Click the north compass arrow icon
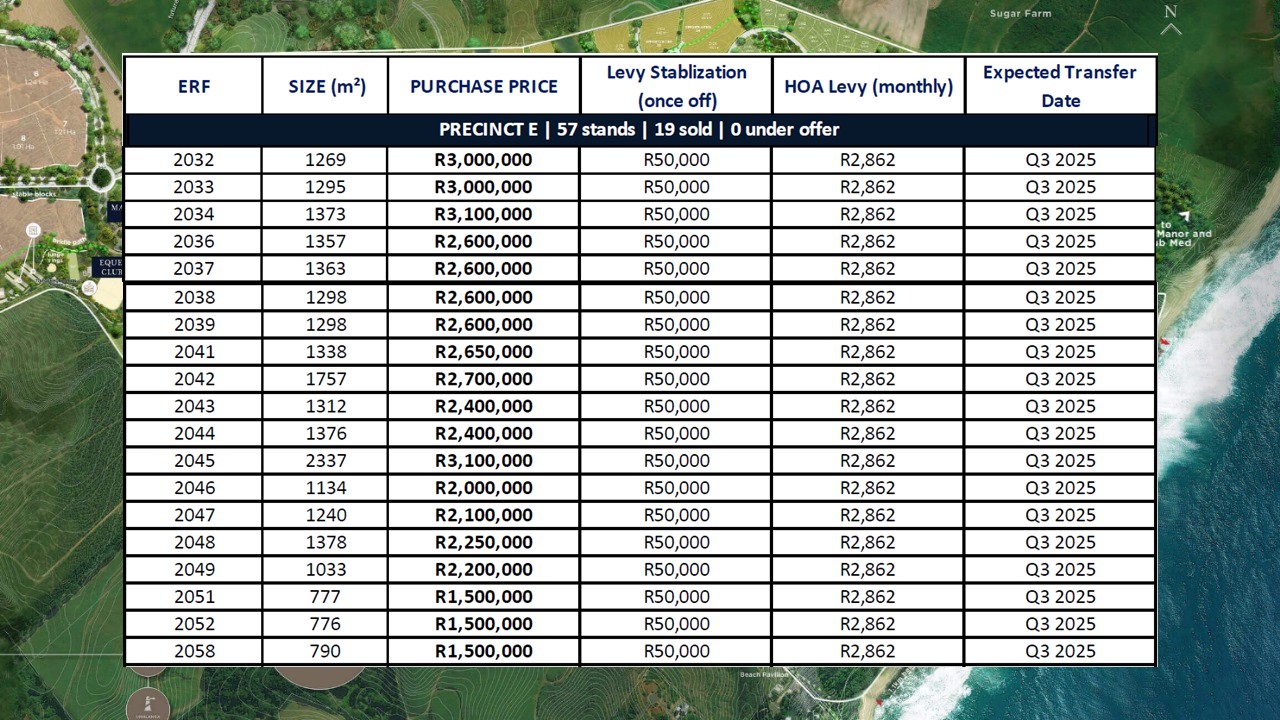 (x=1170, y=20)
